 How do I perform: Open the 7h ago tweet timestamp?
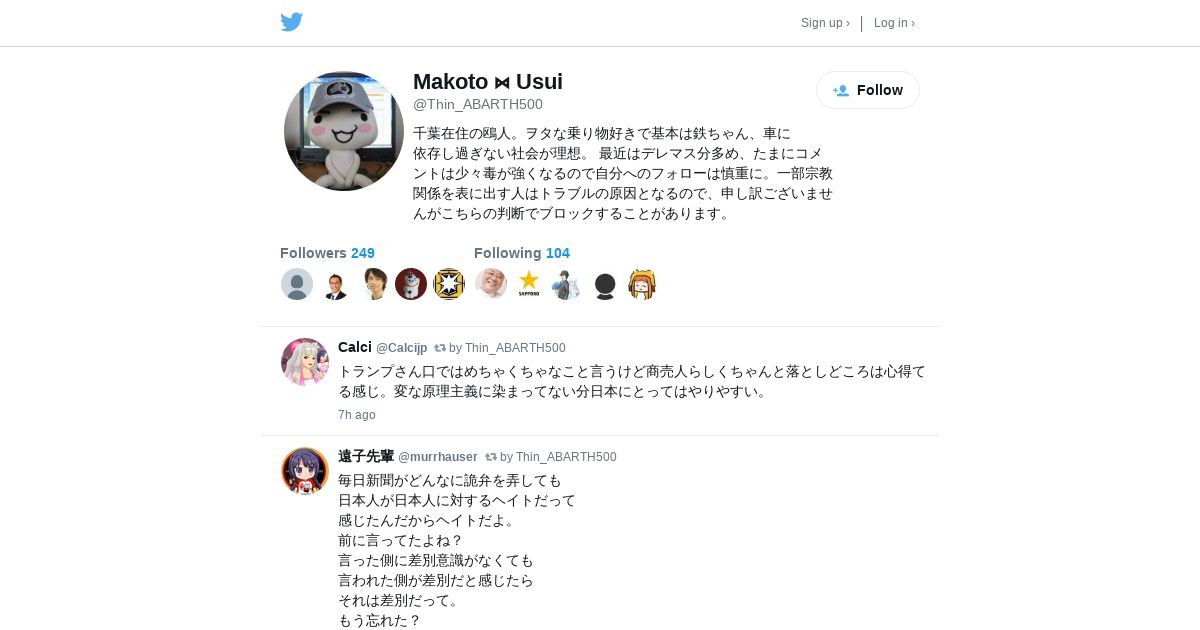[357, 415]
